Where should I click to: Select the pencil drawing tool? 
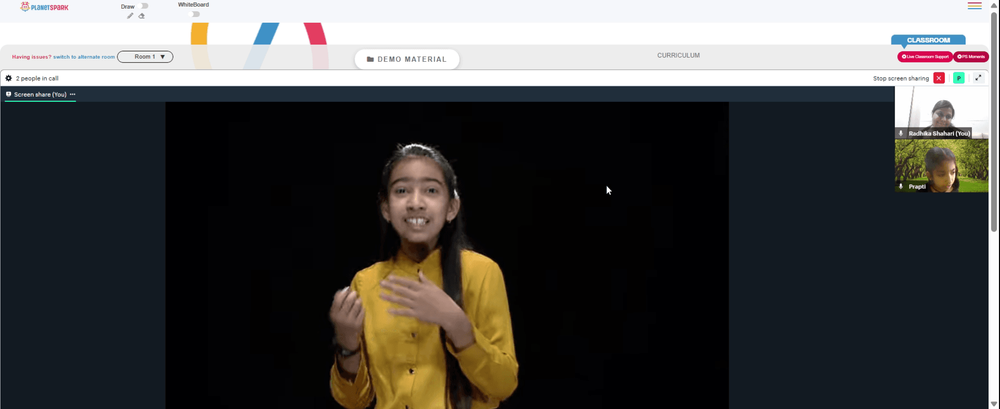(130, 15)
